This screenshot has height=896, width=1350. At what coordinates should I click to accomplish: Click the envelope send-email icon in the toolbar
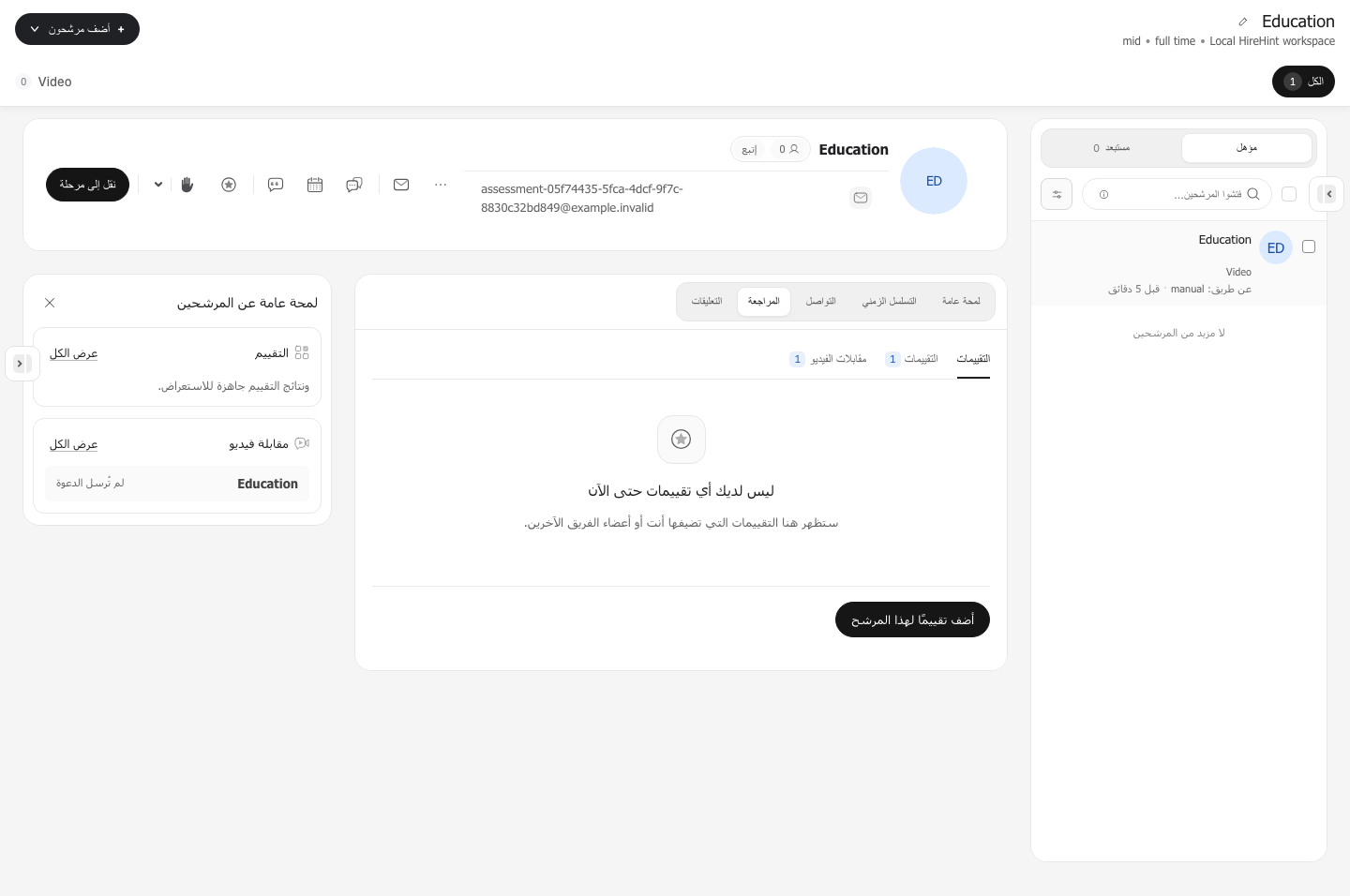[x=401, y=185]
